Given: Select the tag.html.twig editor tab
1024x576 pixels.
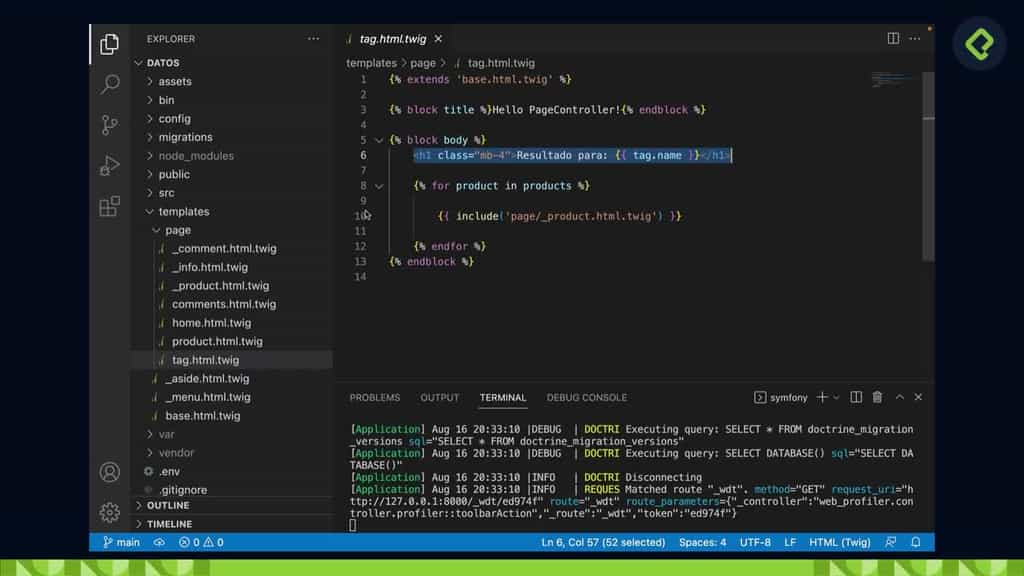Looking at the screenshot, I should pyautogui.click(x=394, y=39).
